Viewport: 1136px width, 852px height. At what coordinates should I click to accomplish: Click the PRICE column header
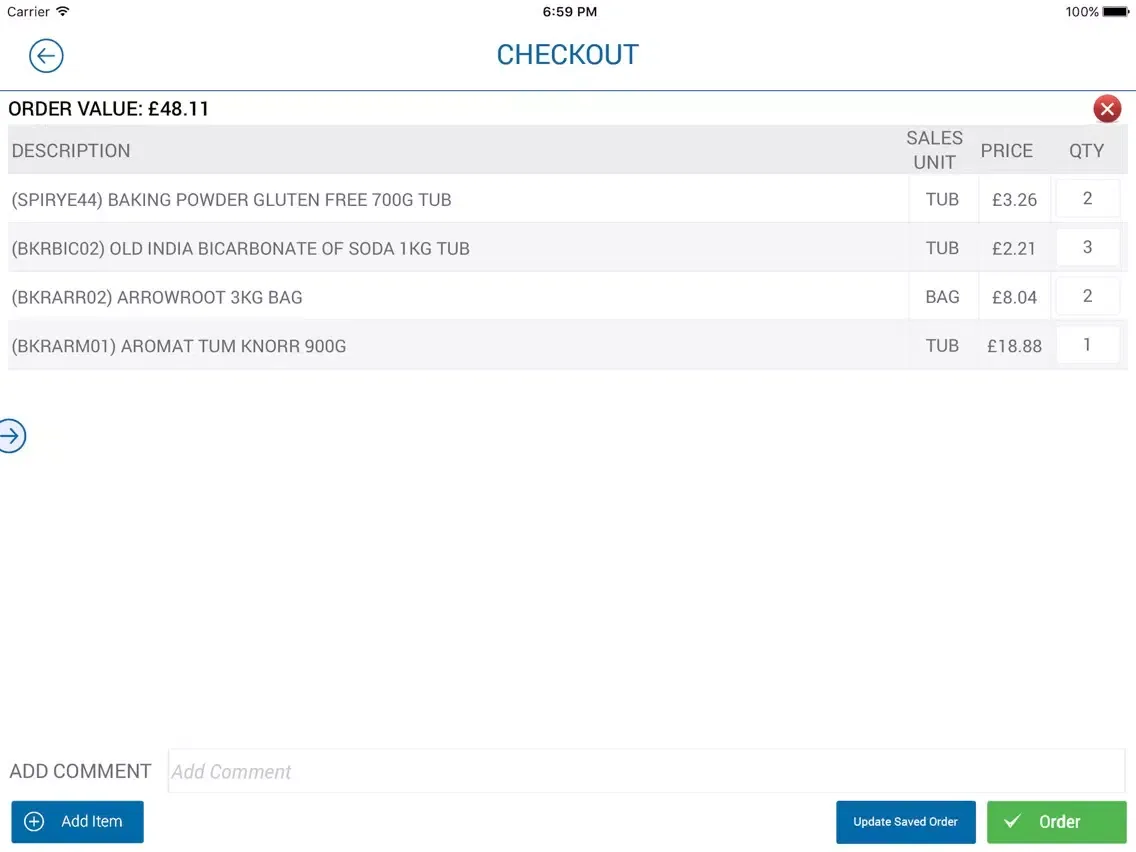click(1006, 151)
